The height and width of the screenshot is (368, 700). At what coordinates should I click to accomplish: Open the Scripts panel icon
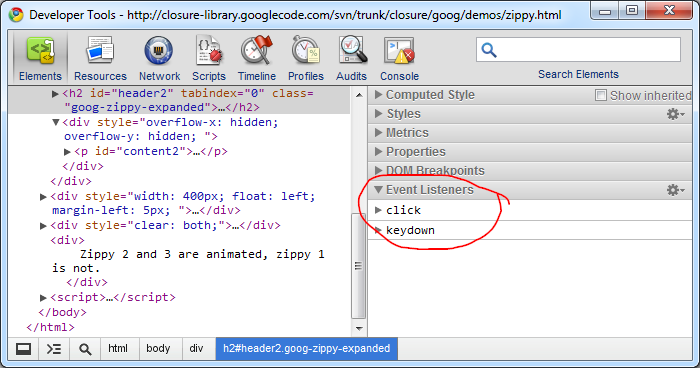coord(209,50)
